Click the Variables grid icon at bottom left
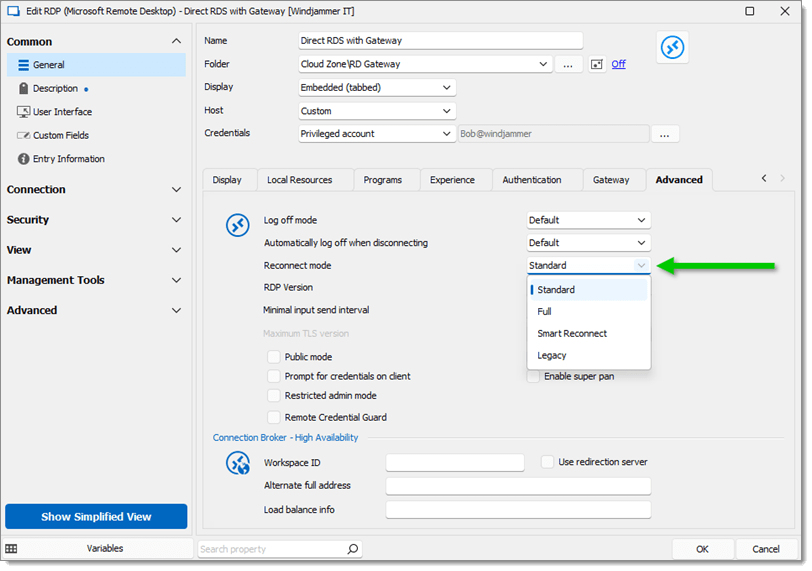This screenshot has height=571, width=812. [x=11, y=549]
